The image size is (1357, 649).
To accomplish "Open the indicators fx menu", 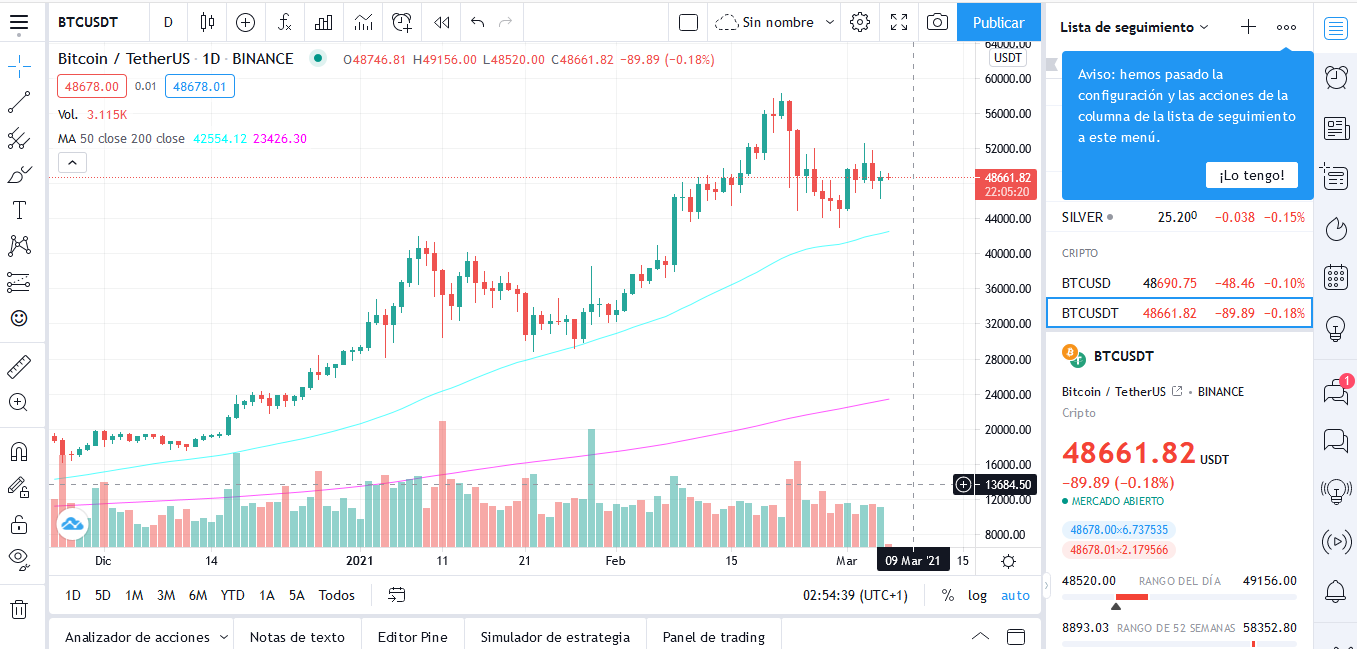I will 285,22.
